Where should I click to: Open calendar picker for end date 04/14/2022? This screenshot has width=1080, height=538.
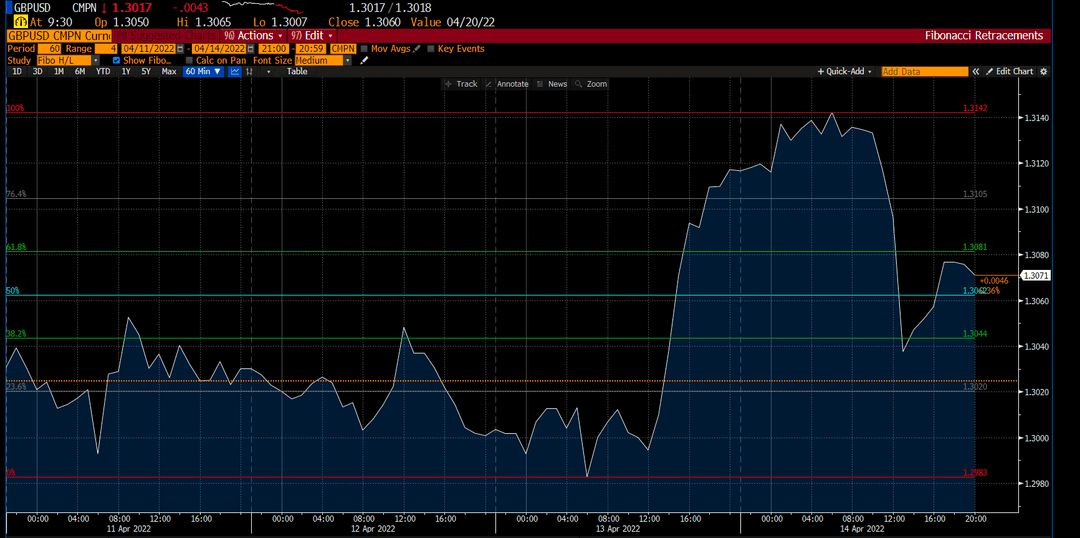[250, 49]
